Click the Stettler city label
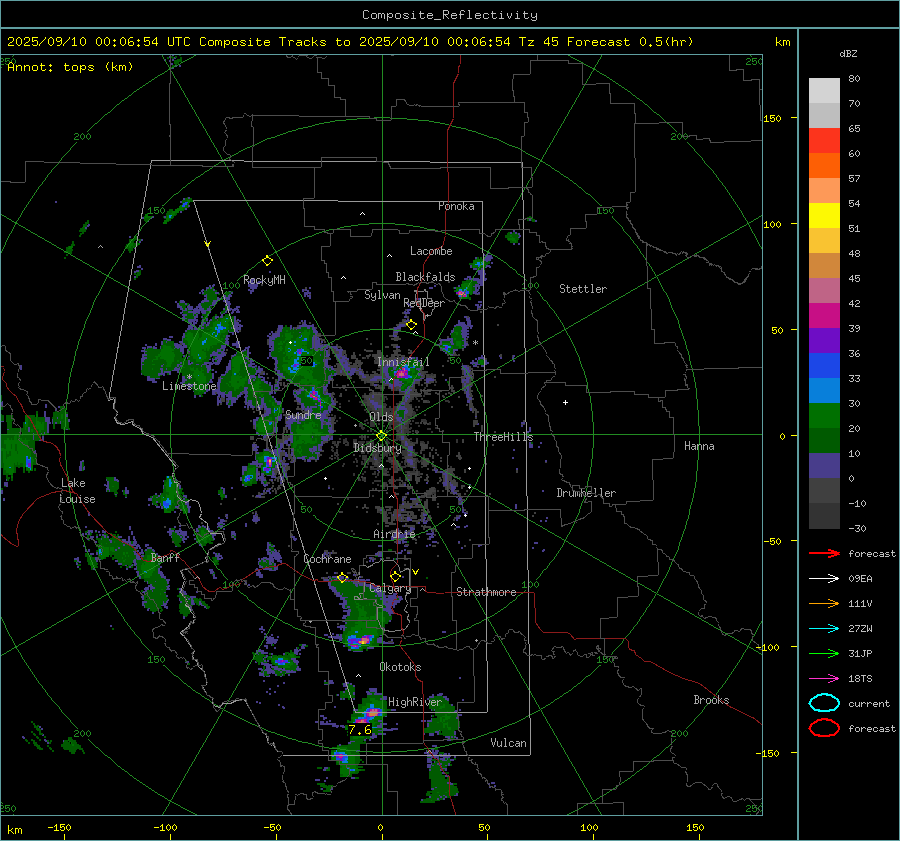 click(x=583, y=289)
